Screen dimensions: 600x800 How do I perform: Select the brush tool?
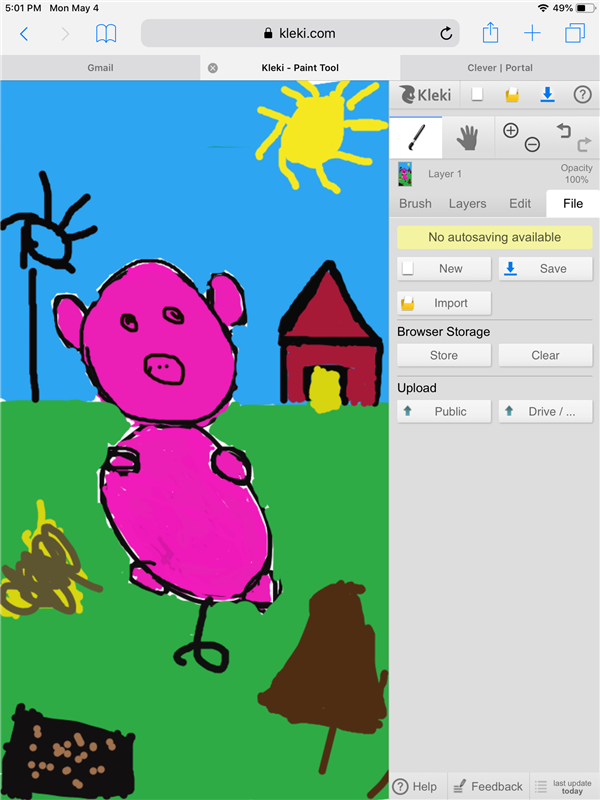[x=416, y=138]
